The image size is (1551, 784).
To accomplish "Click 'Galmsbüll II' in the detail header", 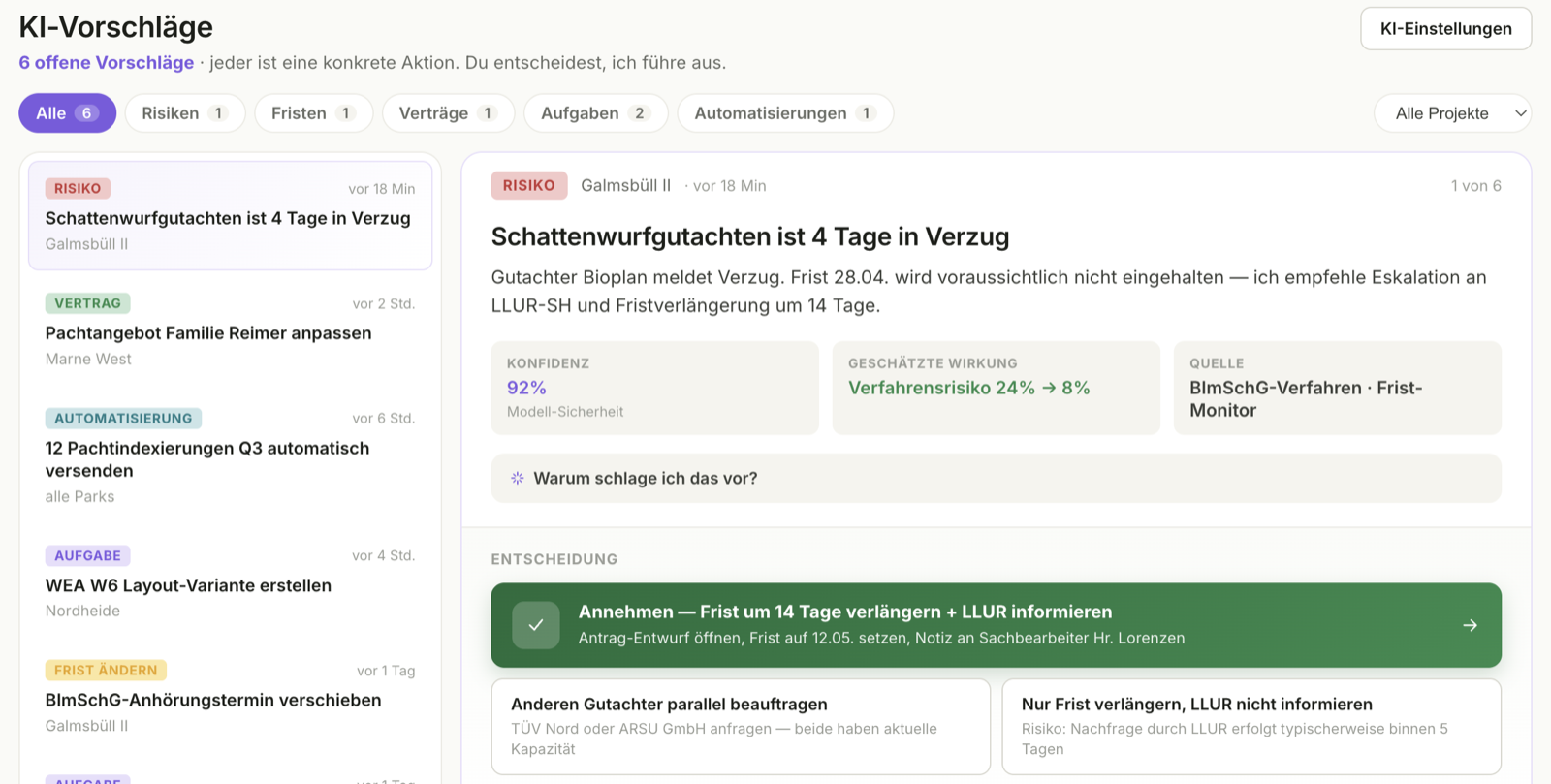I will (x=625, y=185).
